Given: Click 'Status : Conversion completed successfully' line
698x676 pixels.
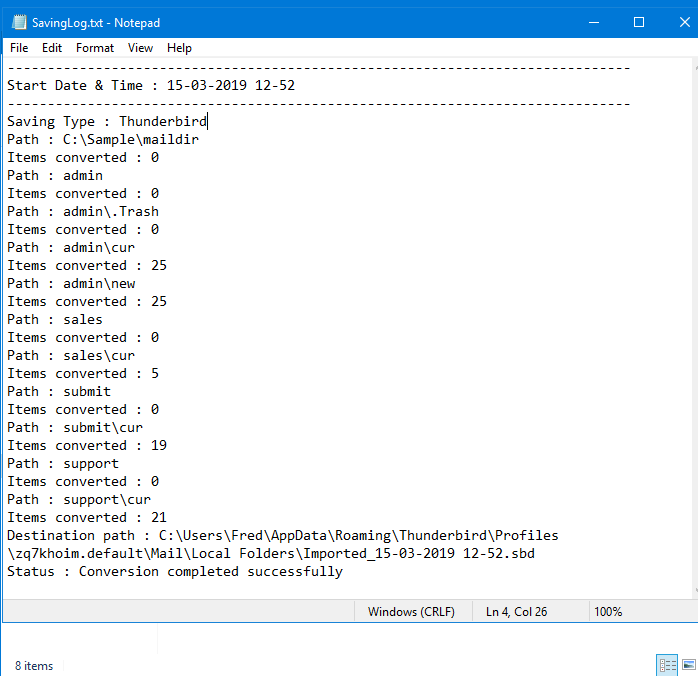Looking at the screenshot, I should coord(175,571).
